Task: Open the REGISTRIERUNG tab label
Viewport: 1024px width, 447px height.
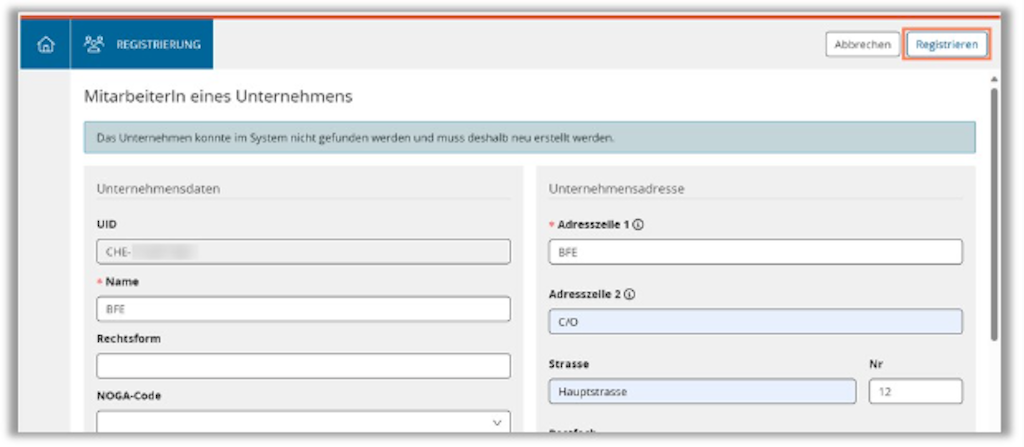Action: [158, 44]
